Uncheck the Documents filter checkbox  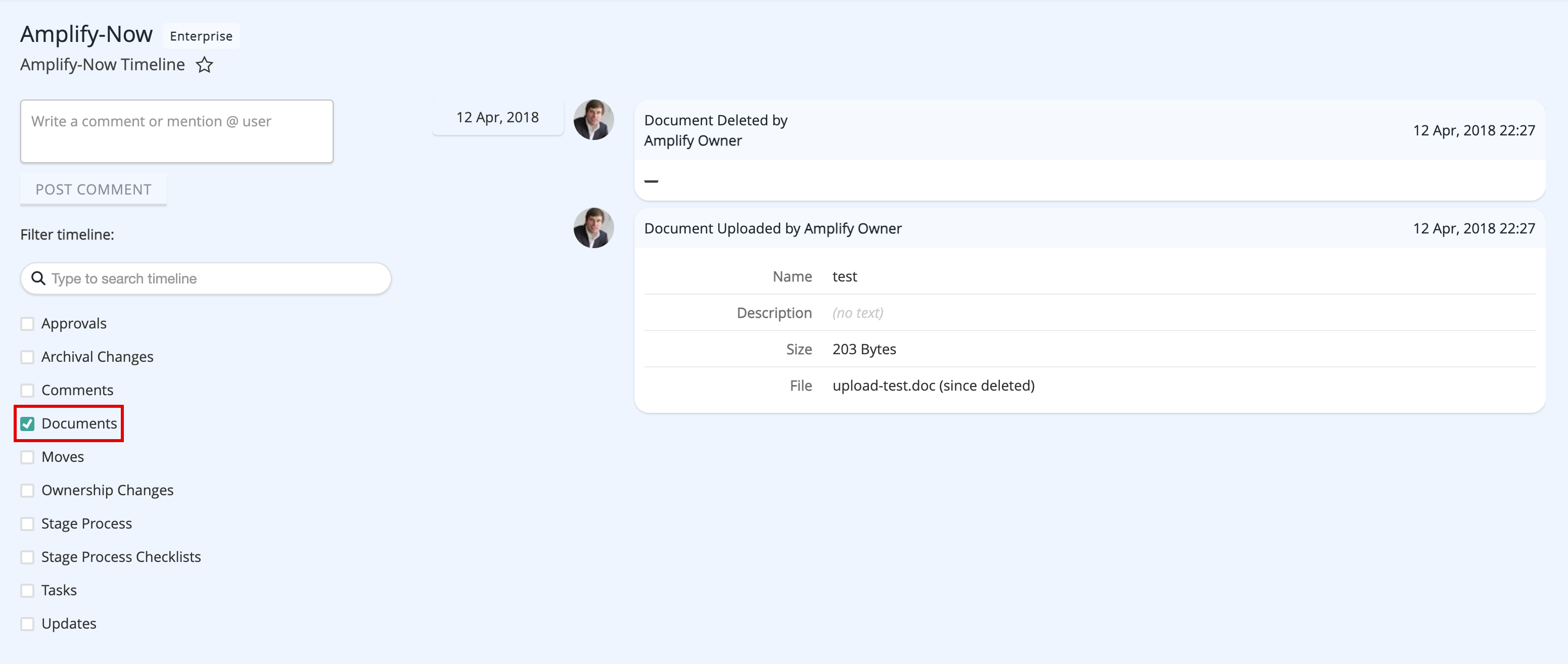pyautogui.click(x=27, y=423)
